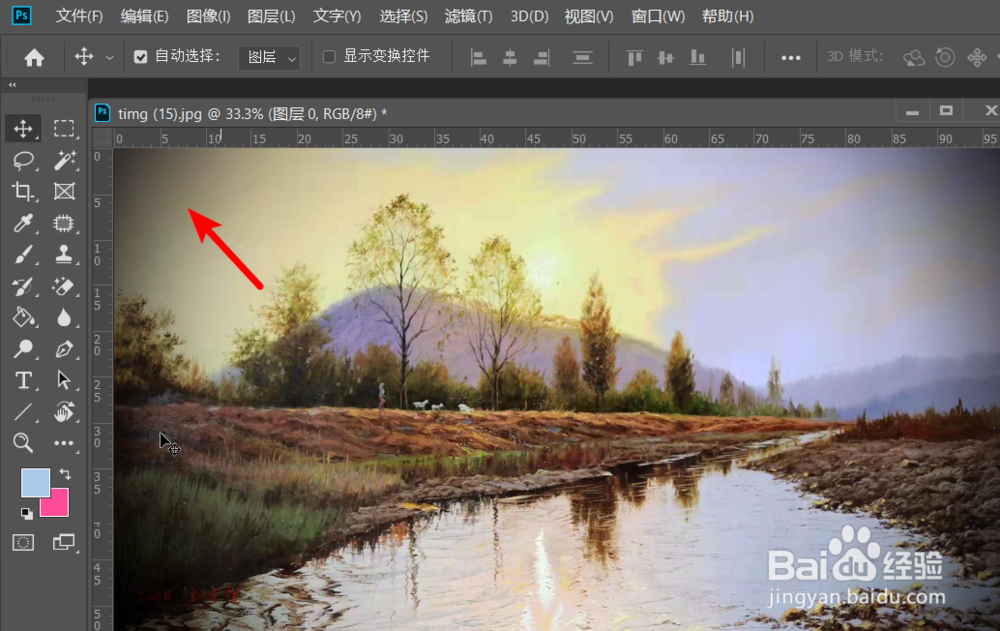Select 3D roll mode icon
This screenshot has height=631, width=1000.
[x=945, y=57]
